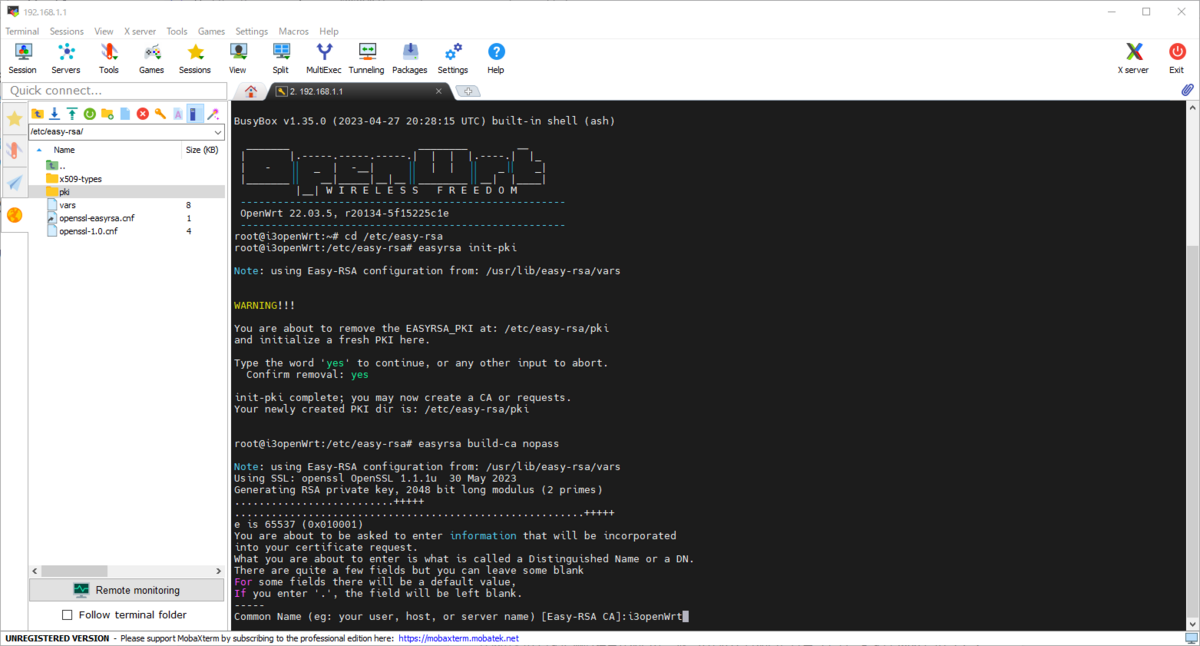The image size is (1200, 646).
Task: Create new folder in SFTP toolbar
Action: pyautogui.click(x=107, y=114)
